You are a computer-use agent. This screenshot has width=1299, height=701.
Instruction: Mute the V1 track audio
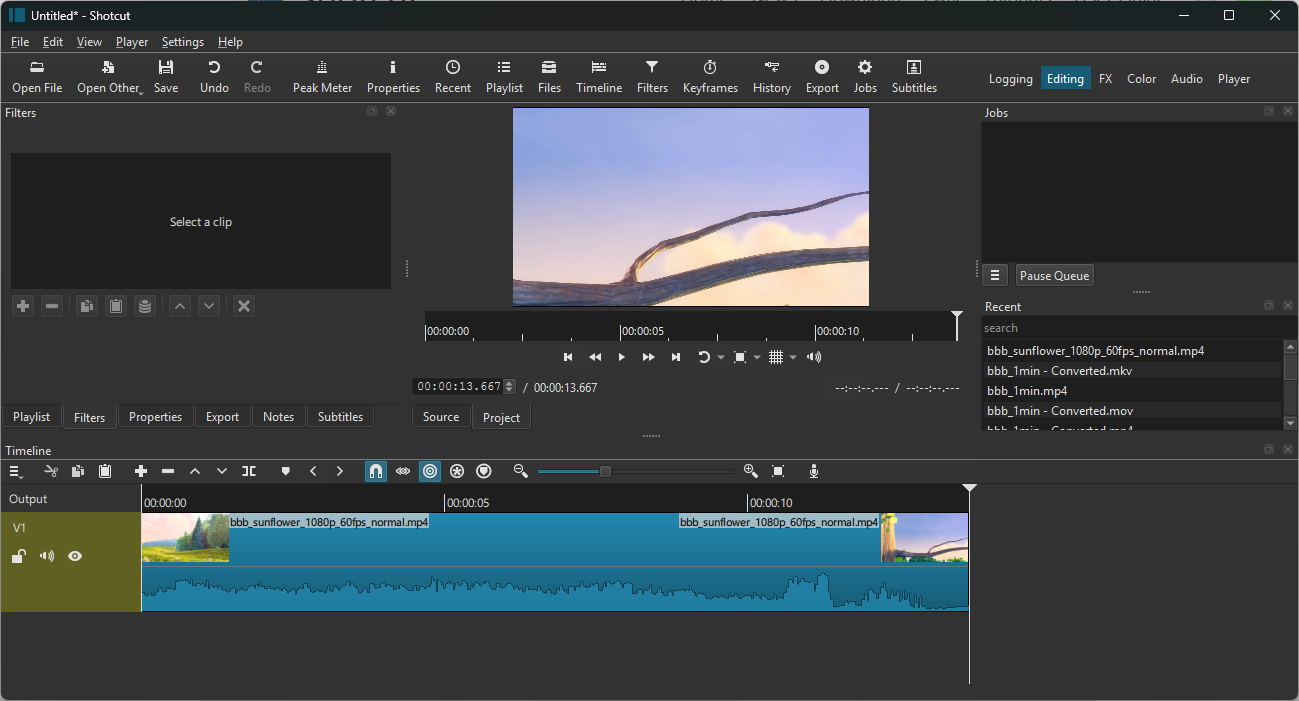coord(47,556)
